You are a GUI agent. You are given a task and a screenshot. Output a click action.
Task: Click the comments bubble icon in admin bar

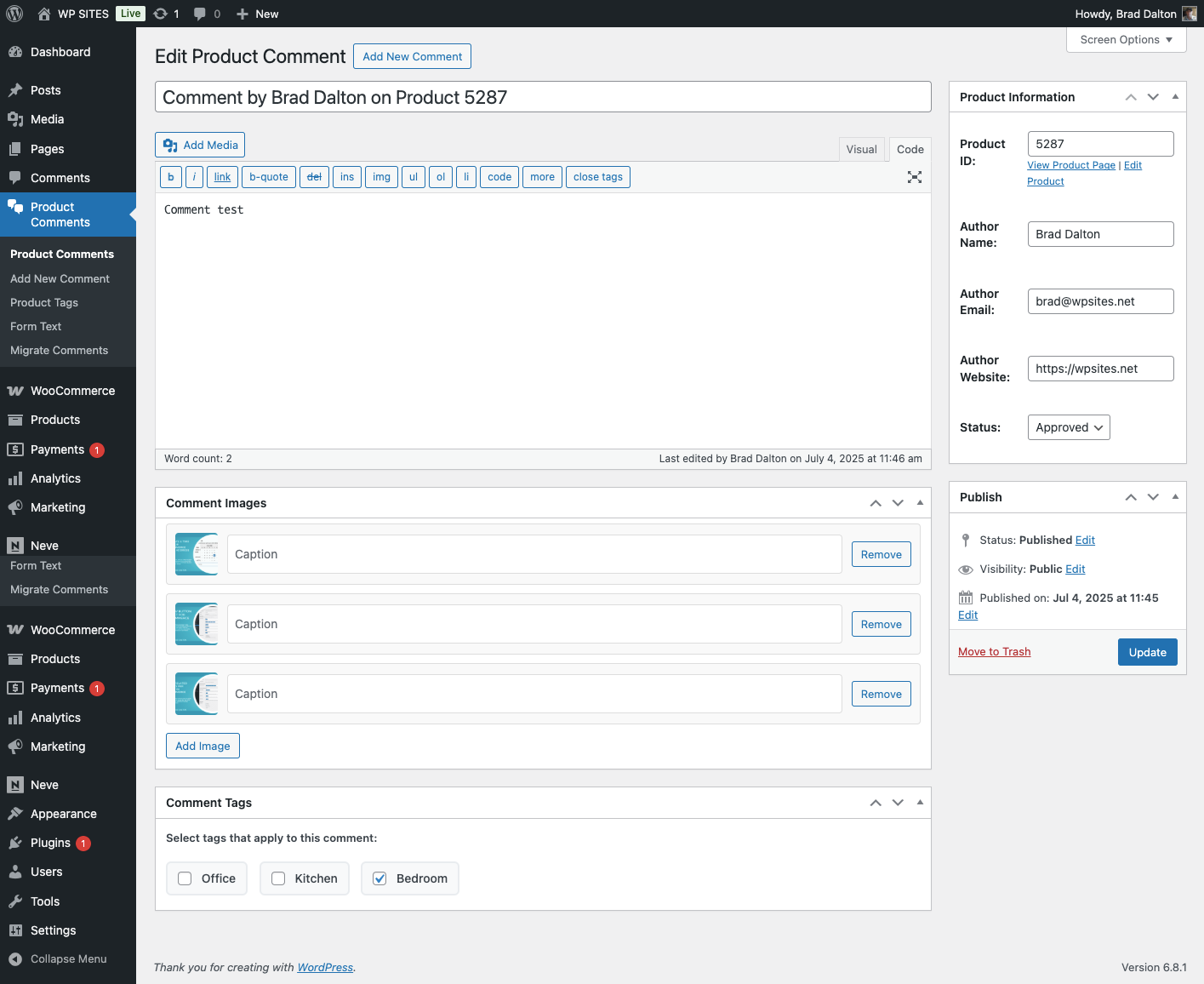click(x=200, y=14)
